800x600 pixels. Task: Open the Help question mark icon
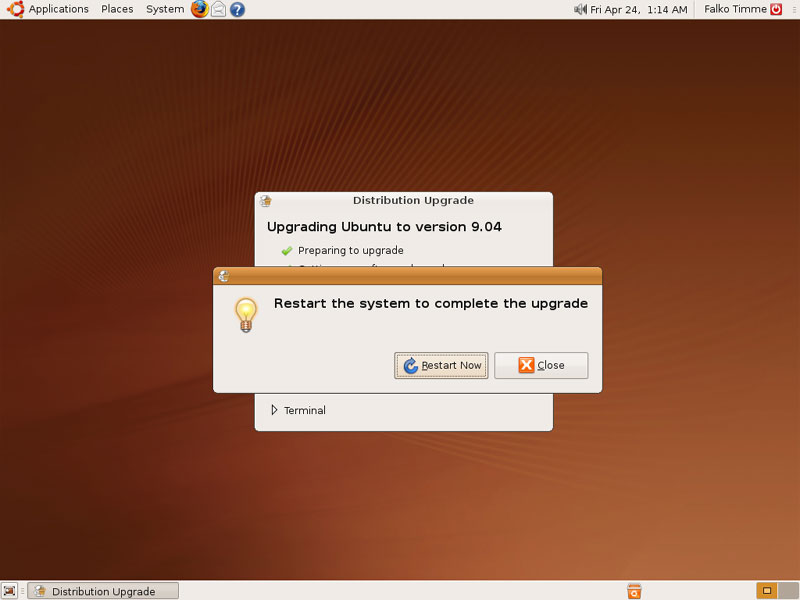click(237, 9)
